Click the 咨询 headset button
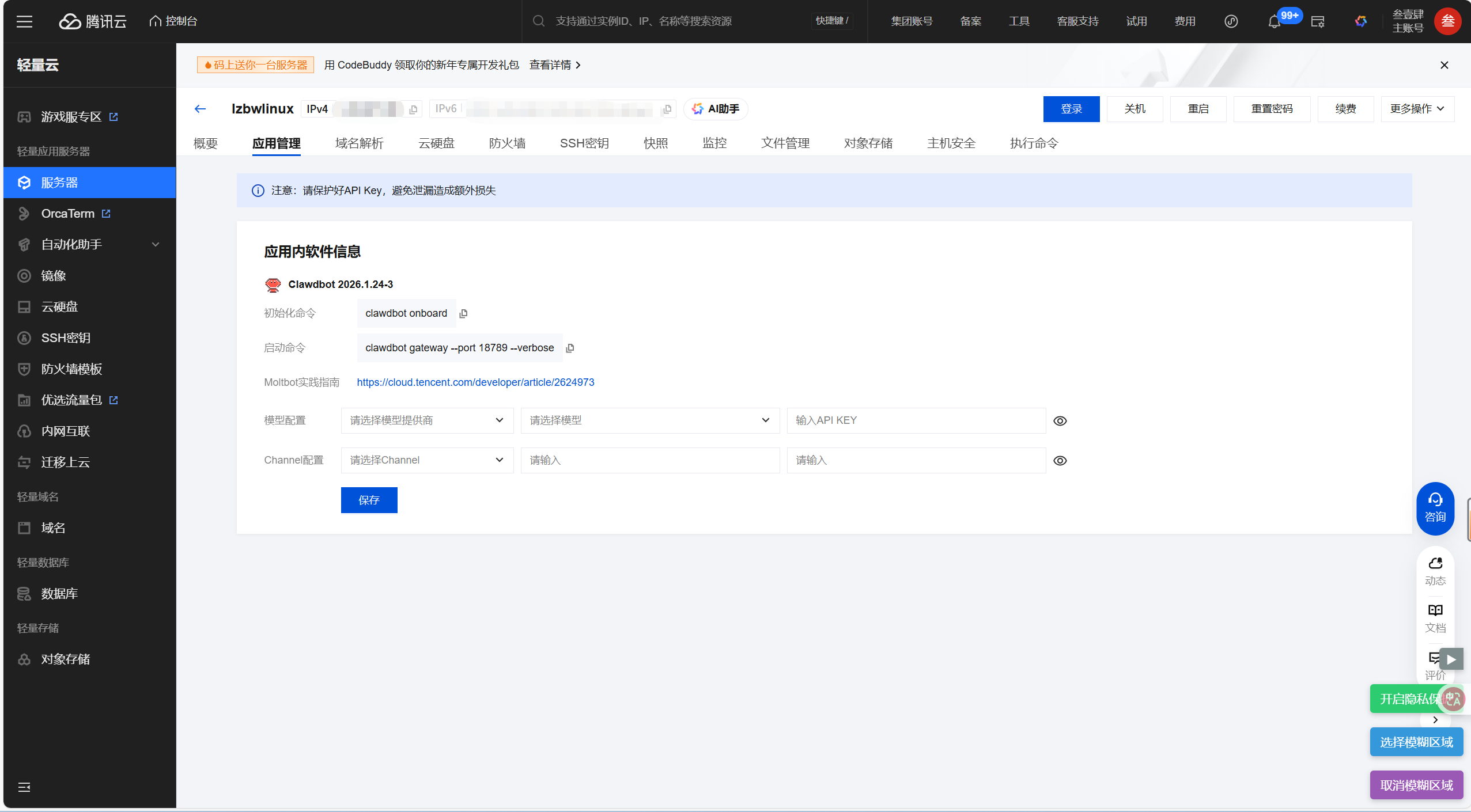 coord(1435,507)
